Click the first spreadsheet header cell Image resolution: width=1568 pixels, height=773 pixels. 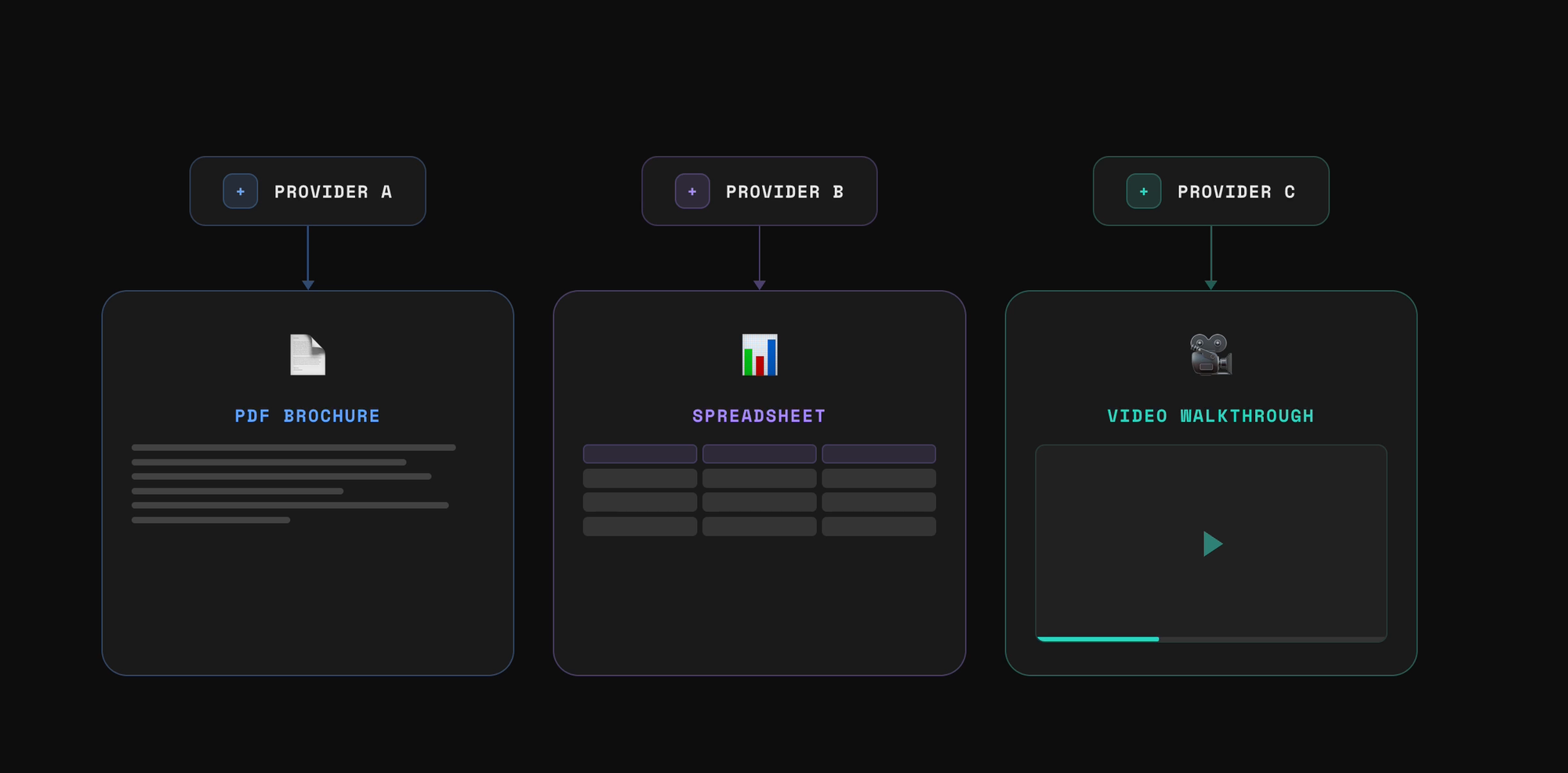(640, 454)
